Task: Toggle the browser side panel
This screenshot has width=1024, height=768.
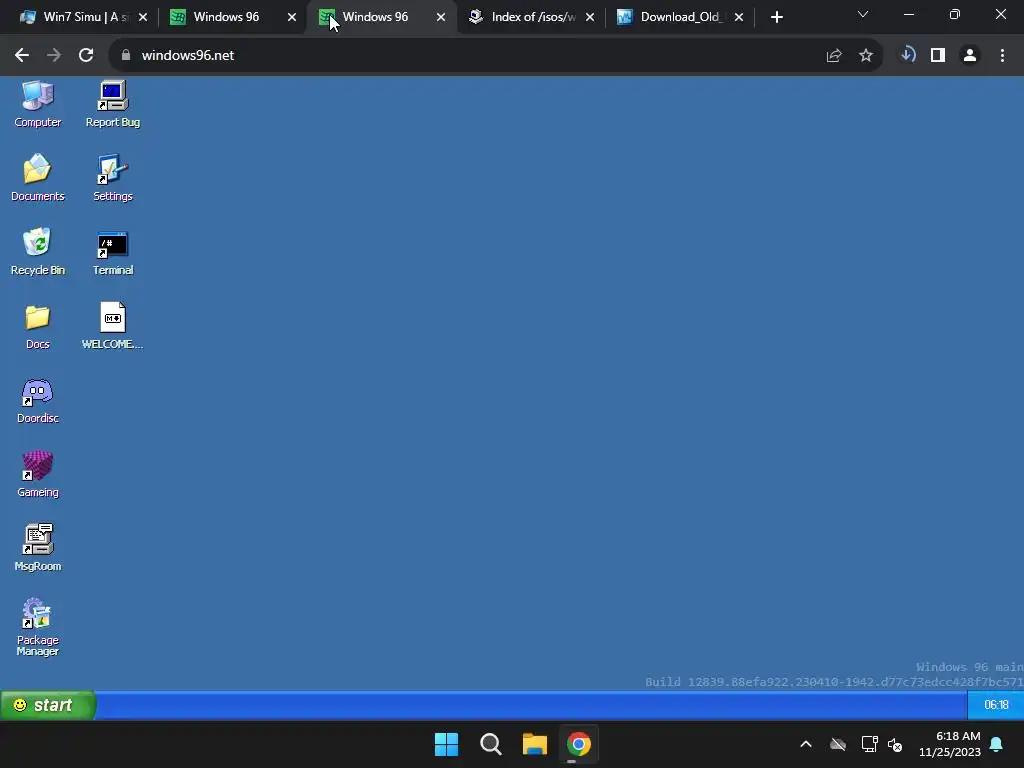Action: pos(938,56)
